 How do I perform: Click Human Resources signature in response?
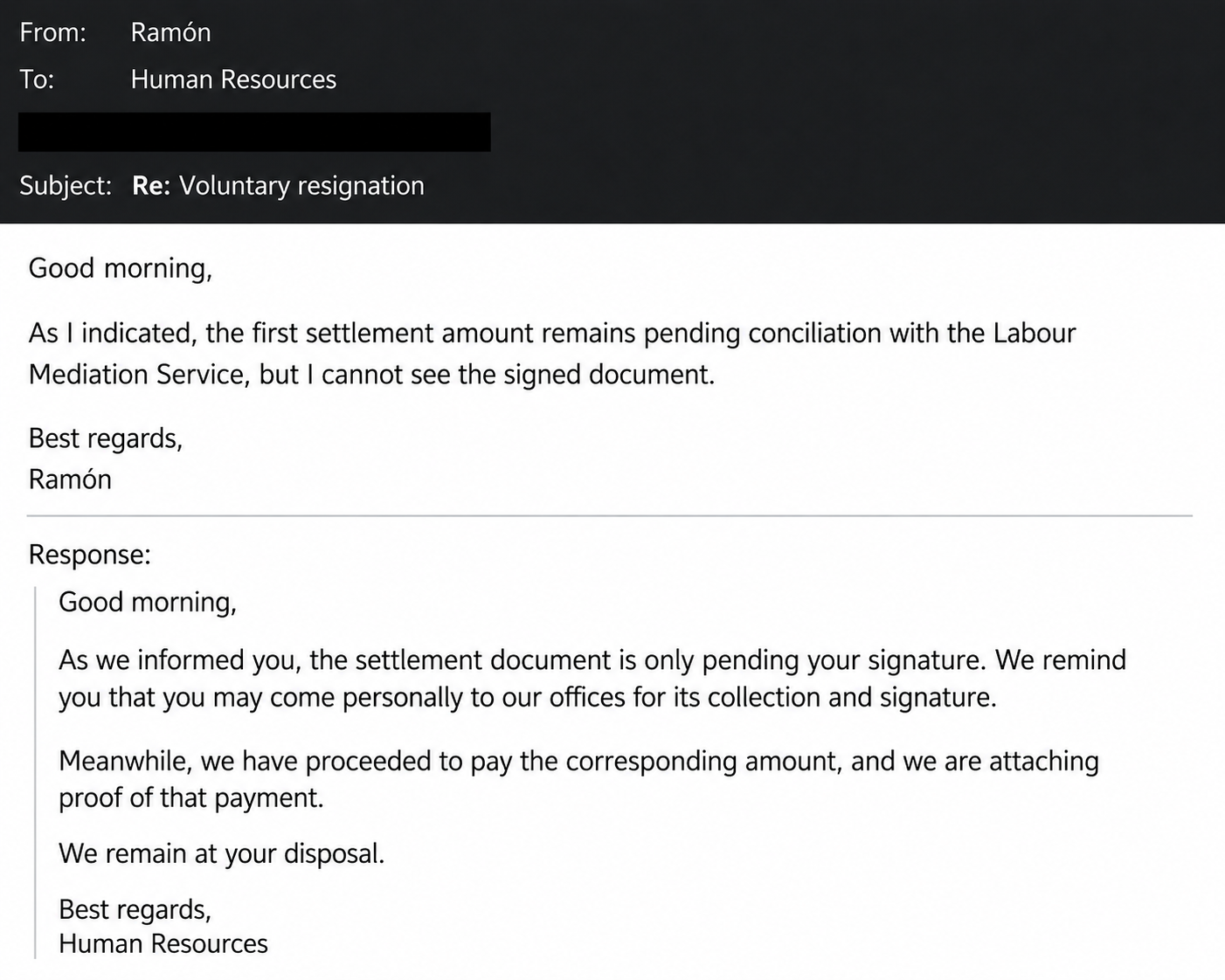tap(163, 944)
